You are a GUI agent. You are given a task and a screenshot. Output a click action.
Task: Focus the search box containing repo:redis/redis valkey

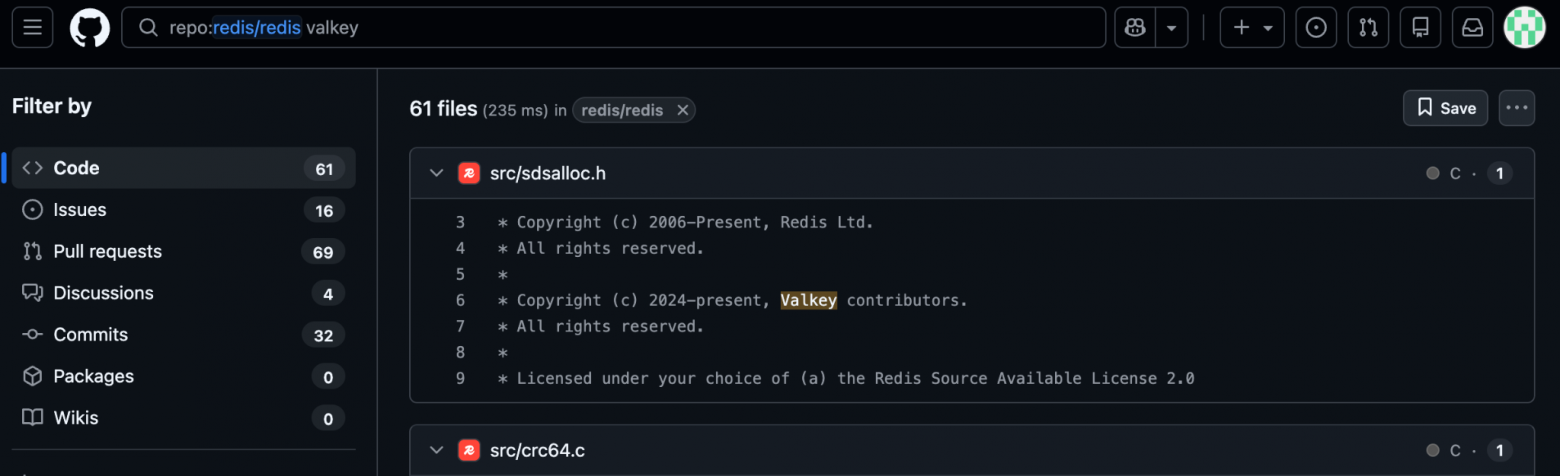coord(614,28)
